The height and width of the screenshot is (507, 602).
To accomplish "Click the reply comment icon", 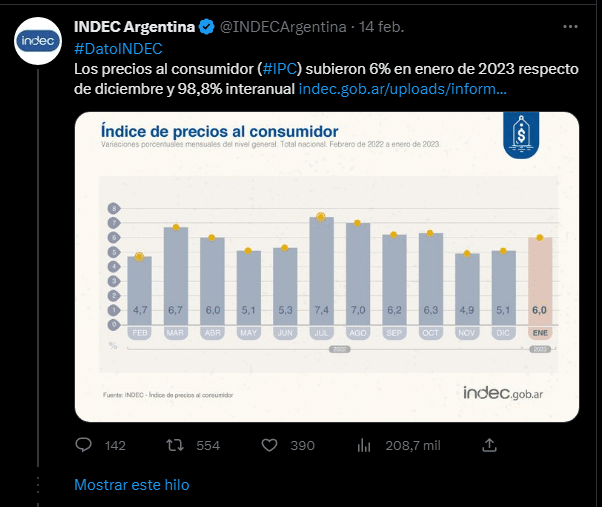I will tap(84, 445).
